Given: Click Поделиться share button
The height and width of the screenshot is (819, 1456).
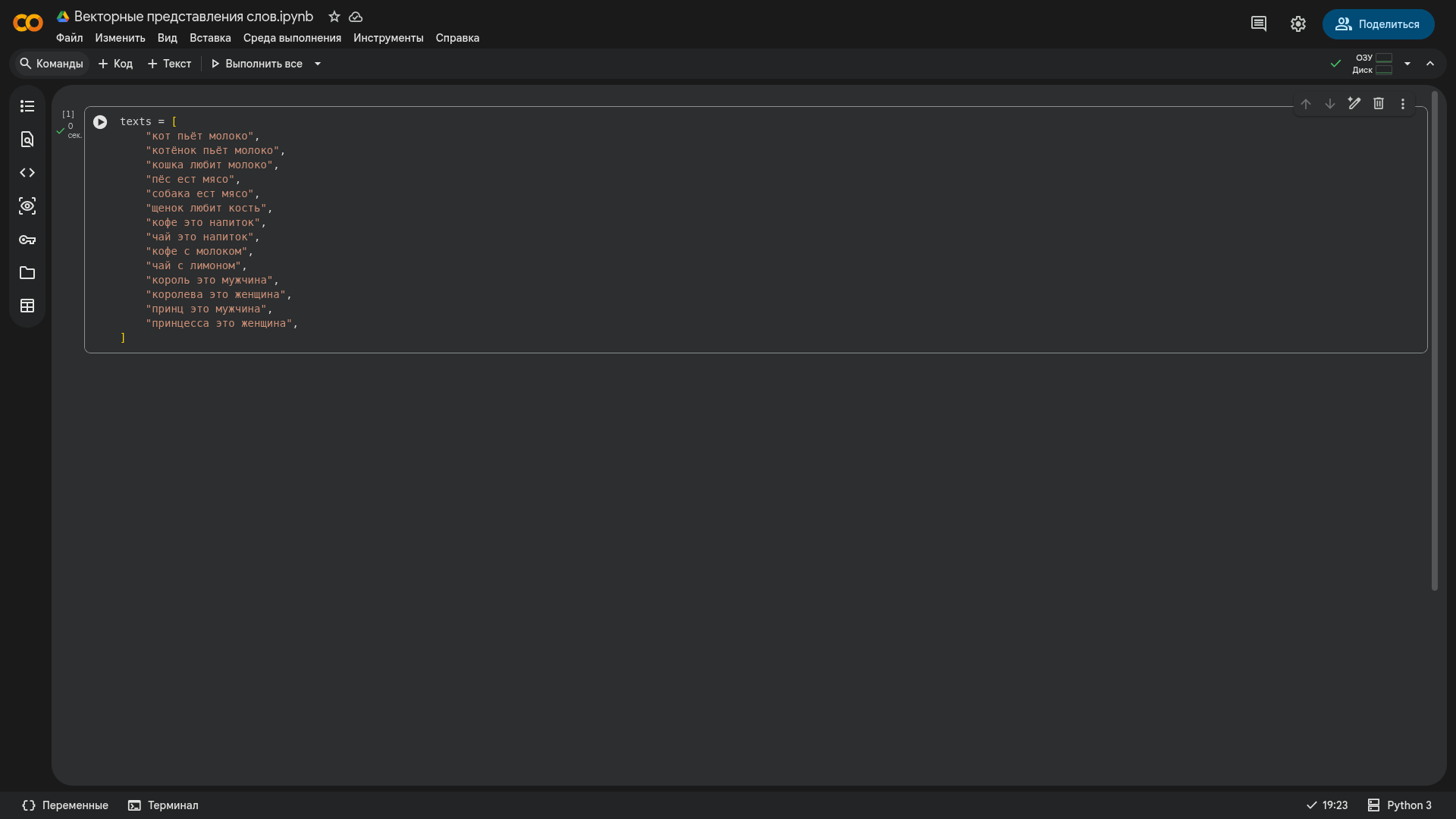Looking at the screenshot, I should [x=1378, y=24].
